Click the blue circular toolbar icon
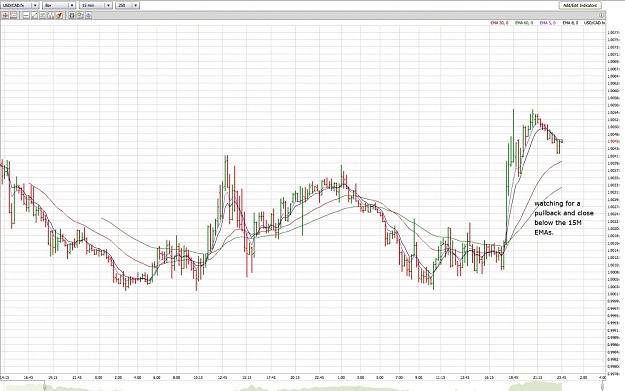Screen dimensions: 625x391 [88, 15]
